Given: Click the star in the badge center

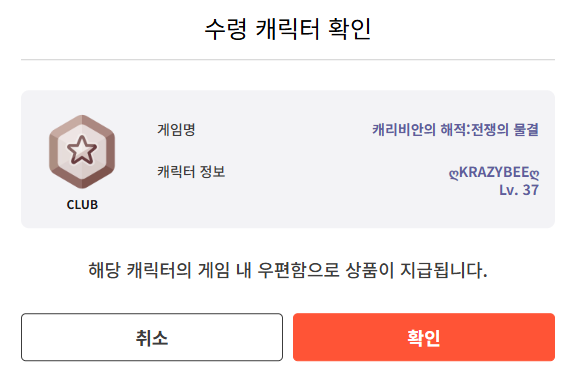Looking at the screenshot, I should point(82,150).
